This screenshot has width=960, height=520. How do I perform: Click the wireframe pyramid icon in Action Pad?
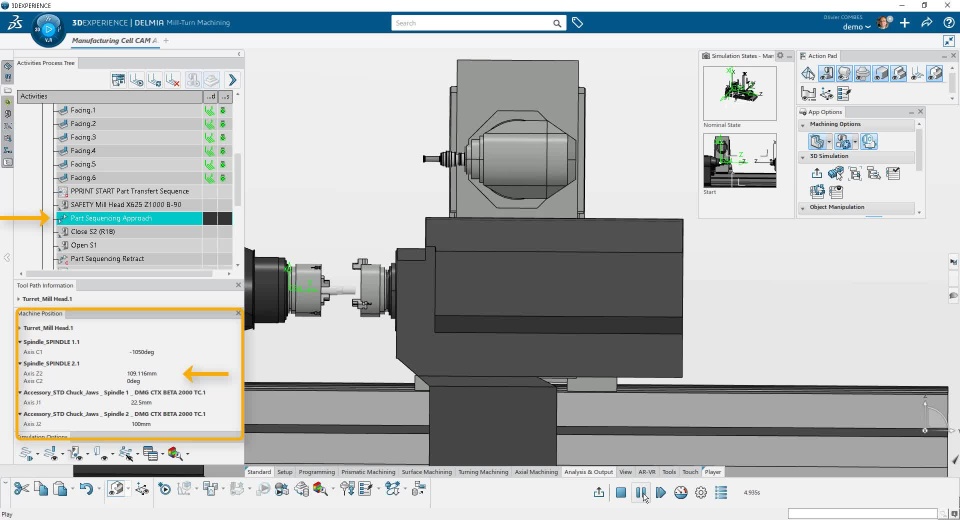[x=808, y=73]
